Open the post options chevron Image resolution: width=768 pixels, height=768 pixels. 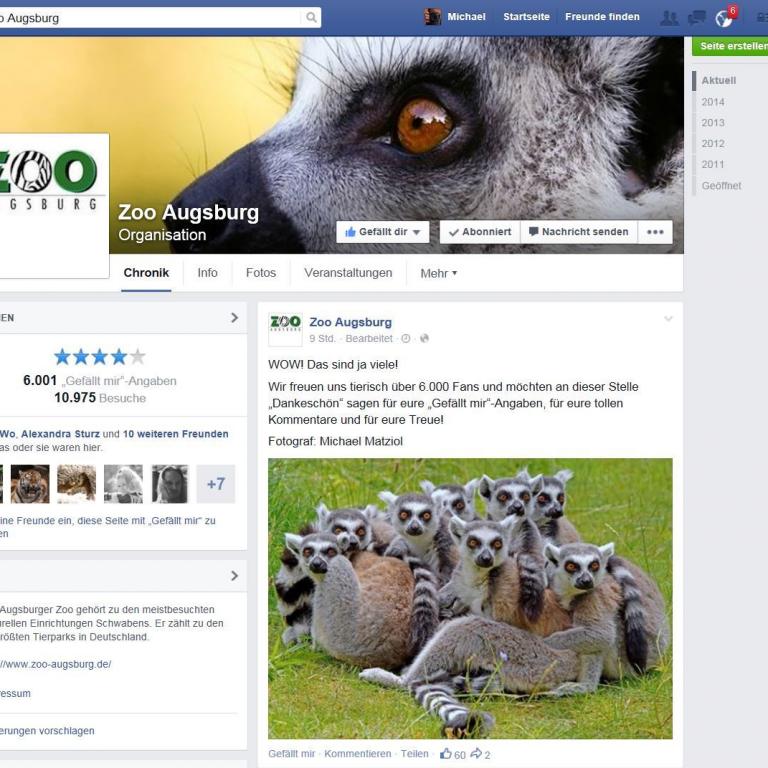click(x=668, y=319)
